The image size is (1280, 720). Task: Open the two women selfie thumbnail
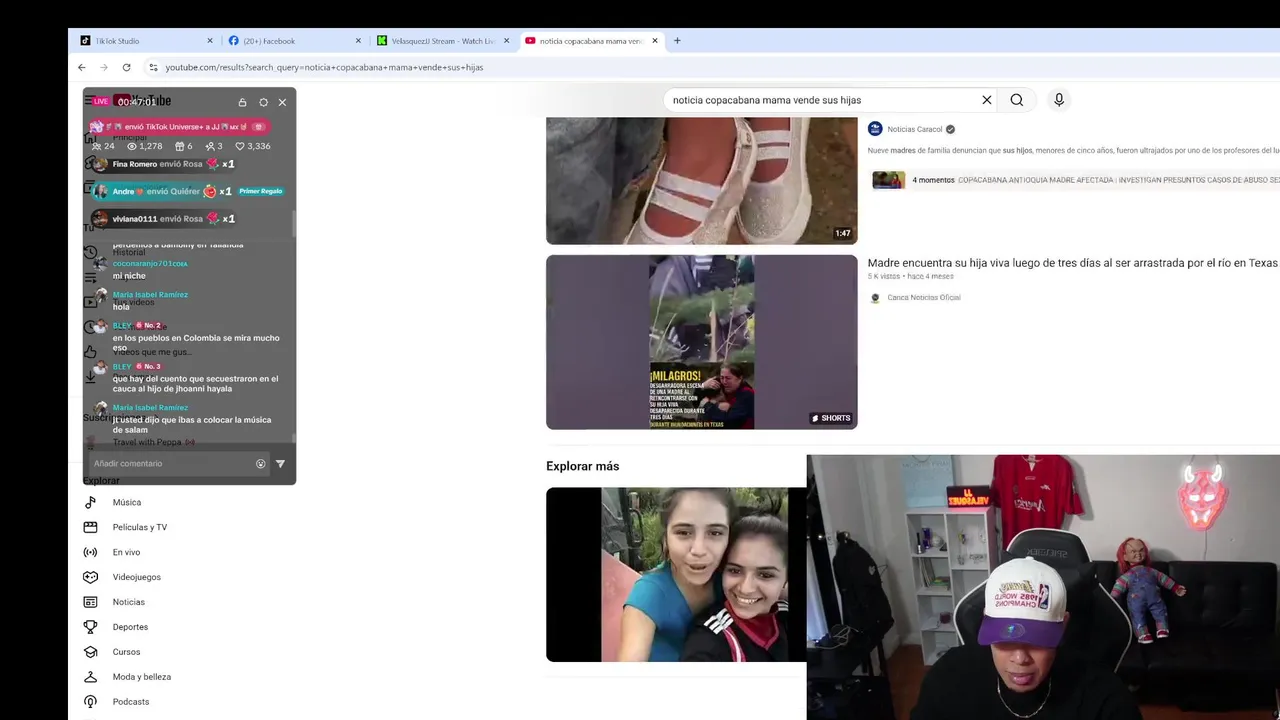(676, 574)
